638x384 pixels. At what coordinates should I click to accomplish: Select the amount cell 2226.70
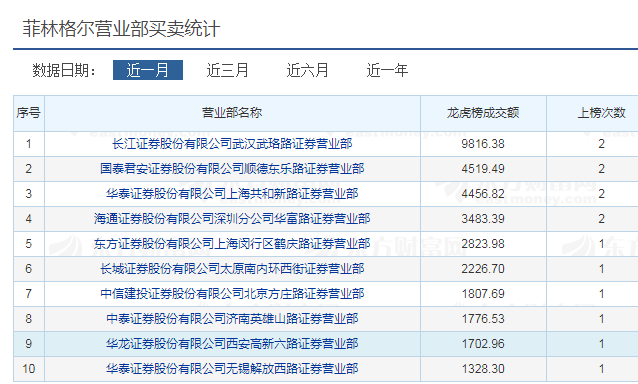click(x=483, y=268)
